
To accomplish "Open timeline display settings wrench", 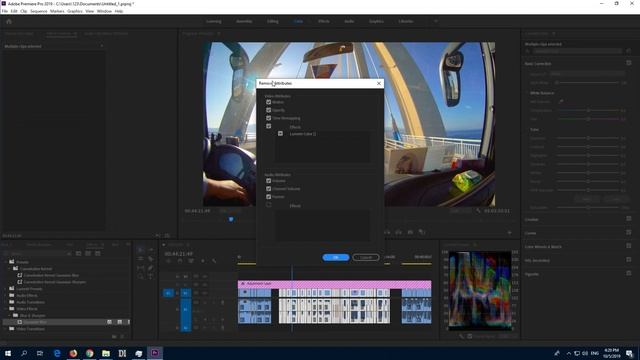I will pos(214,261).
